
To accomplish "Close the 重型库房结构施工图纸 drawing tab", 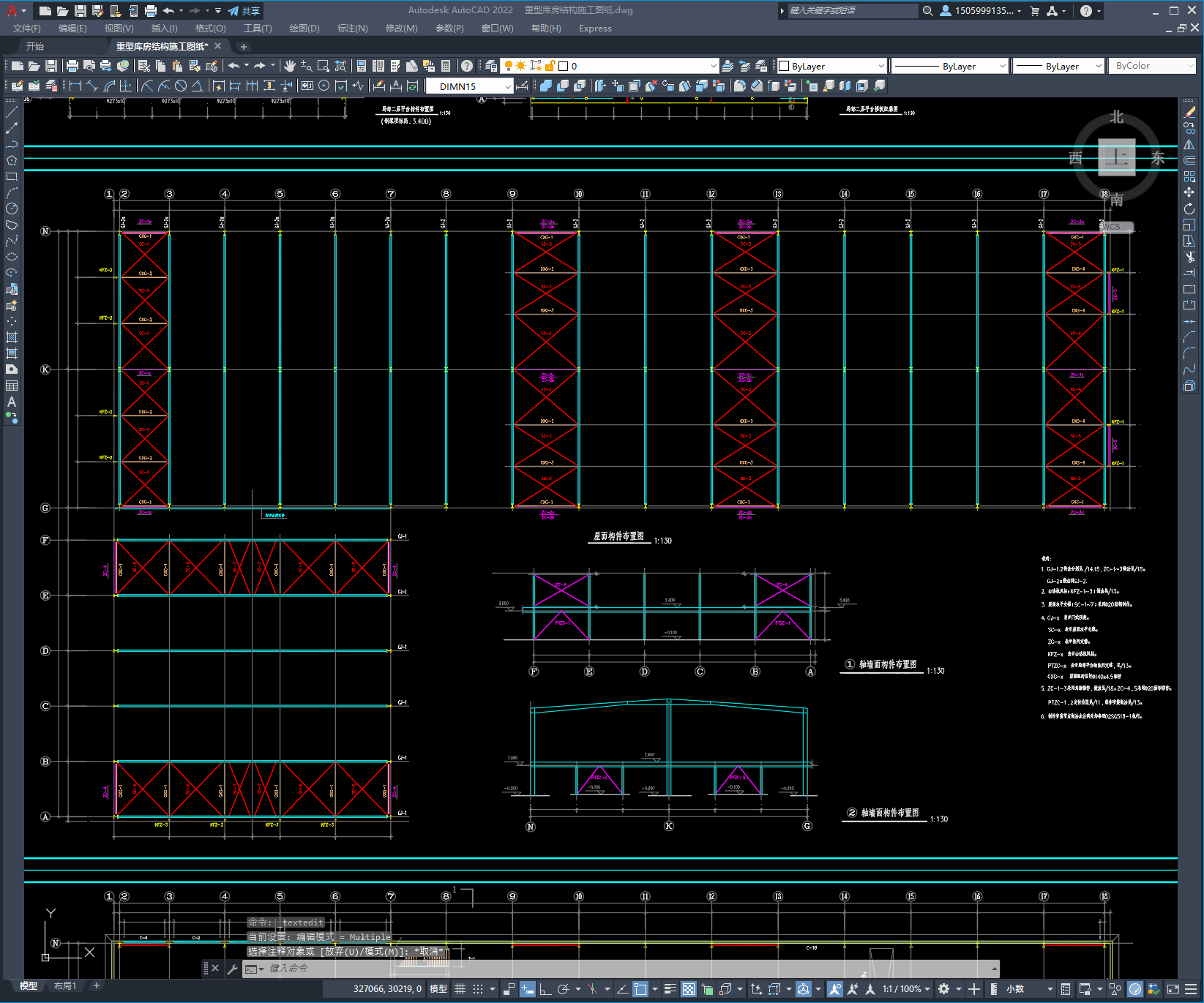I will (x=218, y=46).
